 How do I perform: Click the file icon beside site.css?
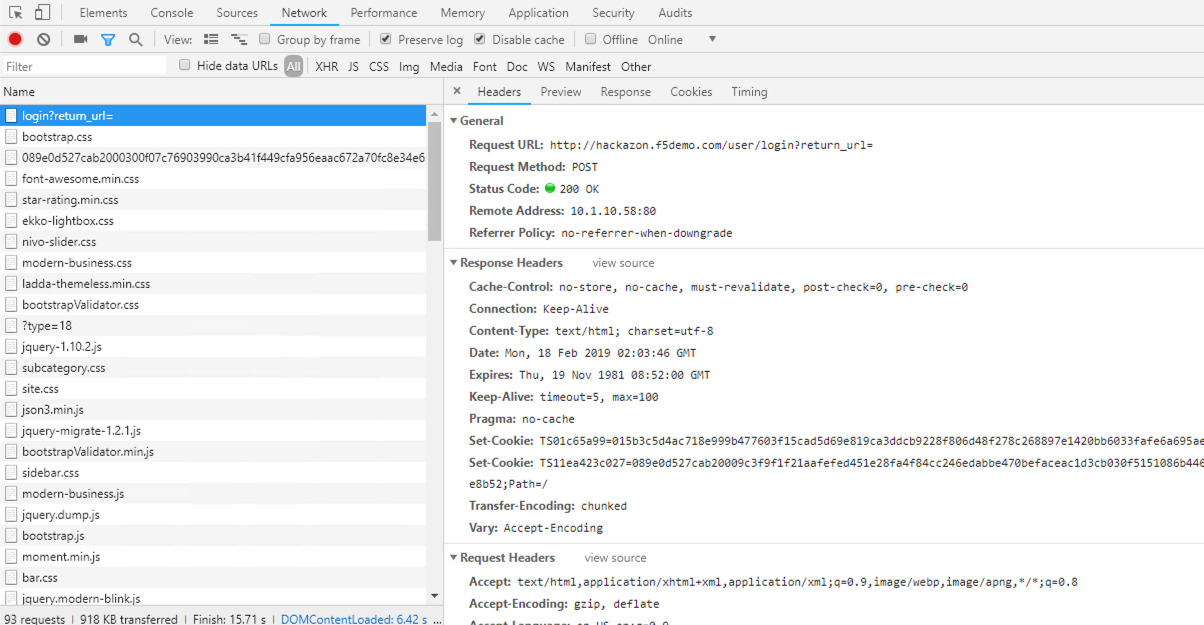[11, 389]
